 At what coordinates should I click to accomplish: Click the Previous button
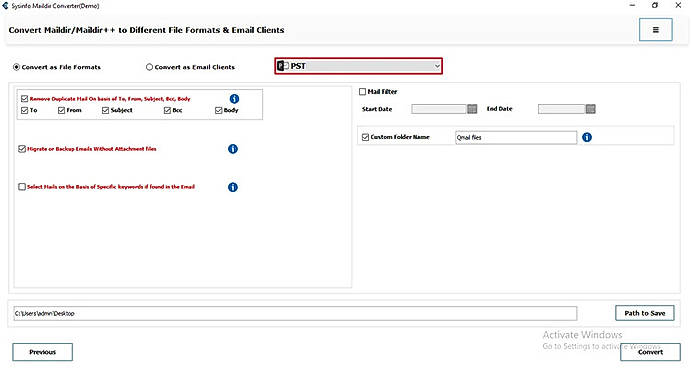click(42, 352)
